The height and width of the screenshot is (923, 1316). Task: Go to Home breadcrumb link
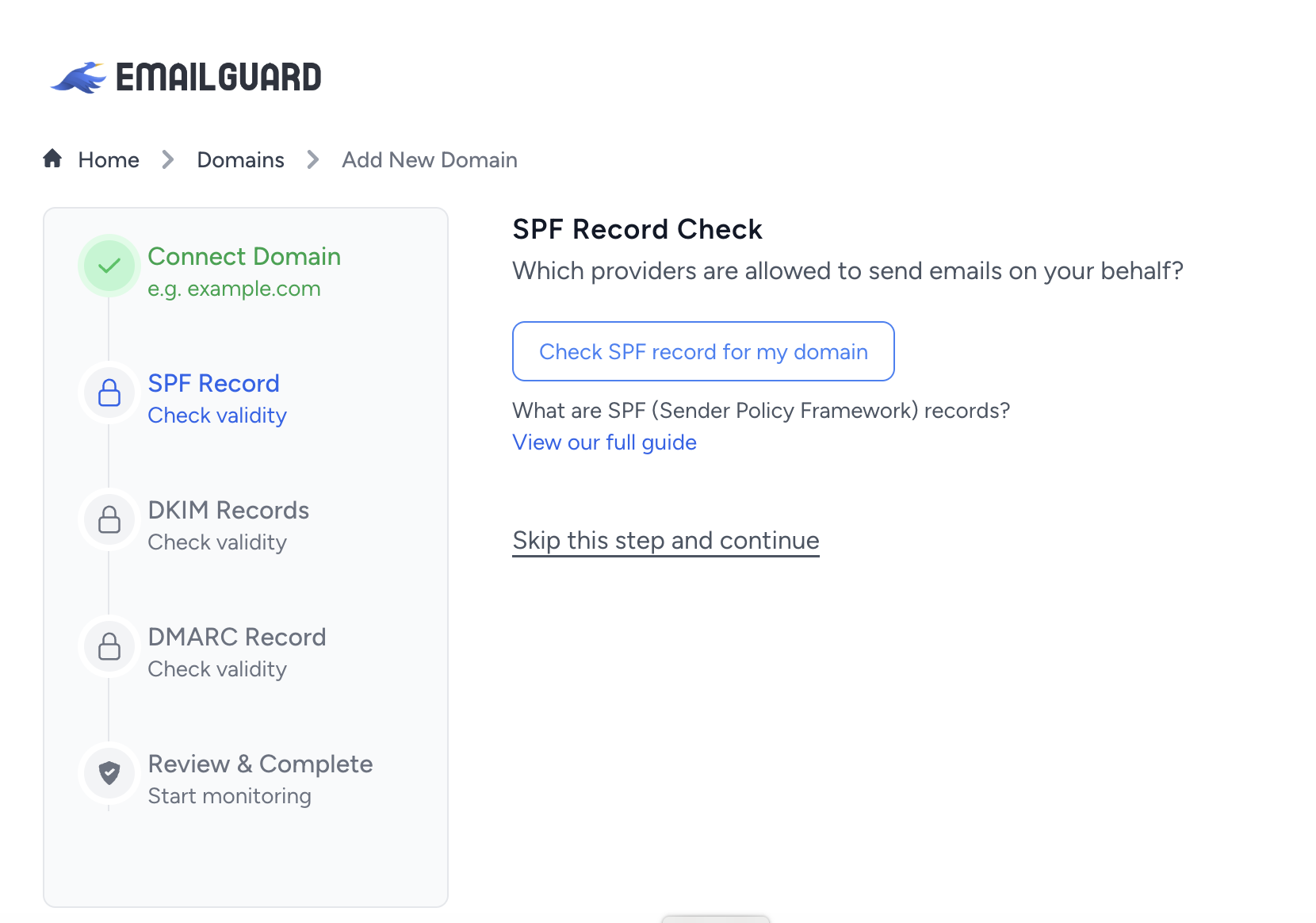(109, 160)
